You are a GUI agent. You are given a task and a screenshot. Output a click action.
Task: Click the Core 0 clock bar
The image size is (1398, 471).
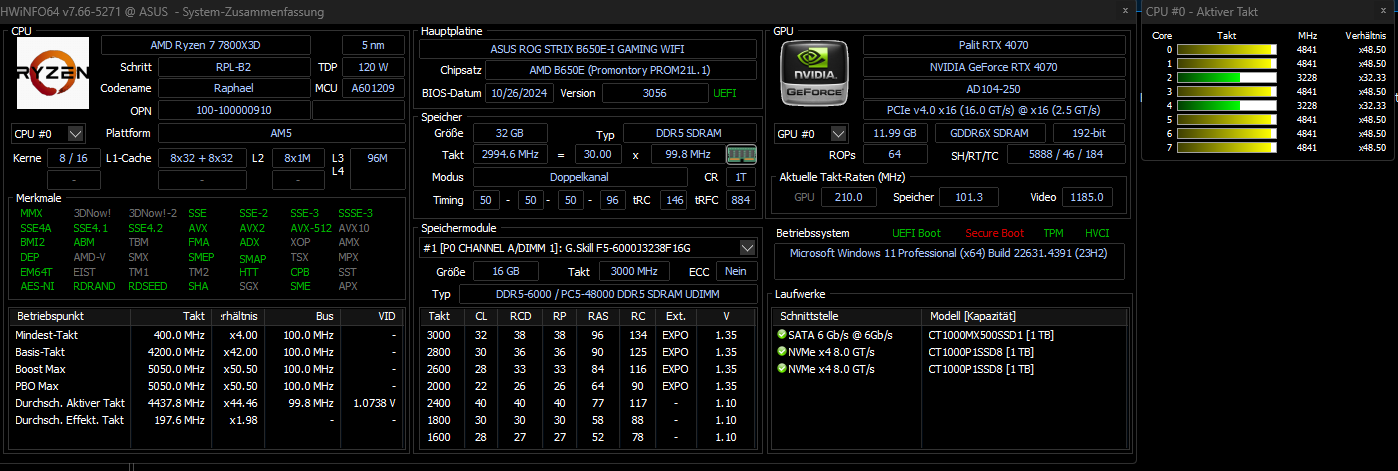[1227, 49]
